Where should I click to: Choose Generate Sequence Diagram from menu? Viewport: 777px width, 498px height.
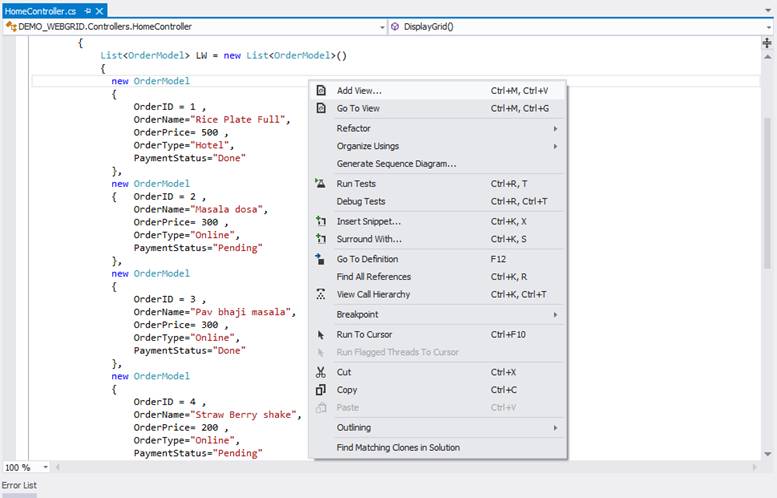coord(396,163)
